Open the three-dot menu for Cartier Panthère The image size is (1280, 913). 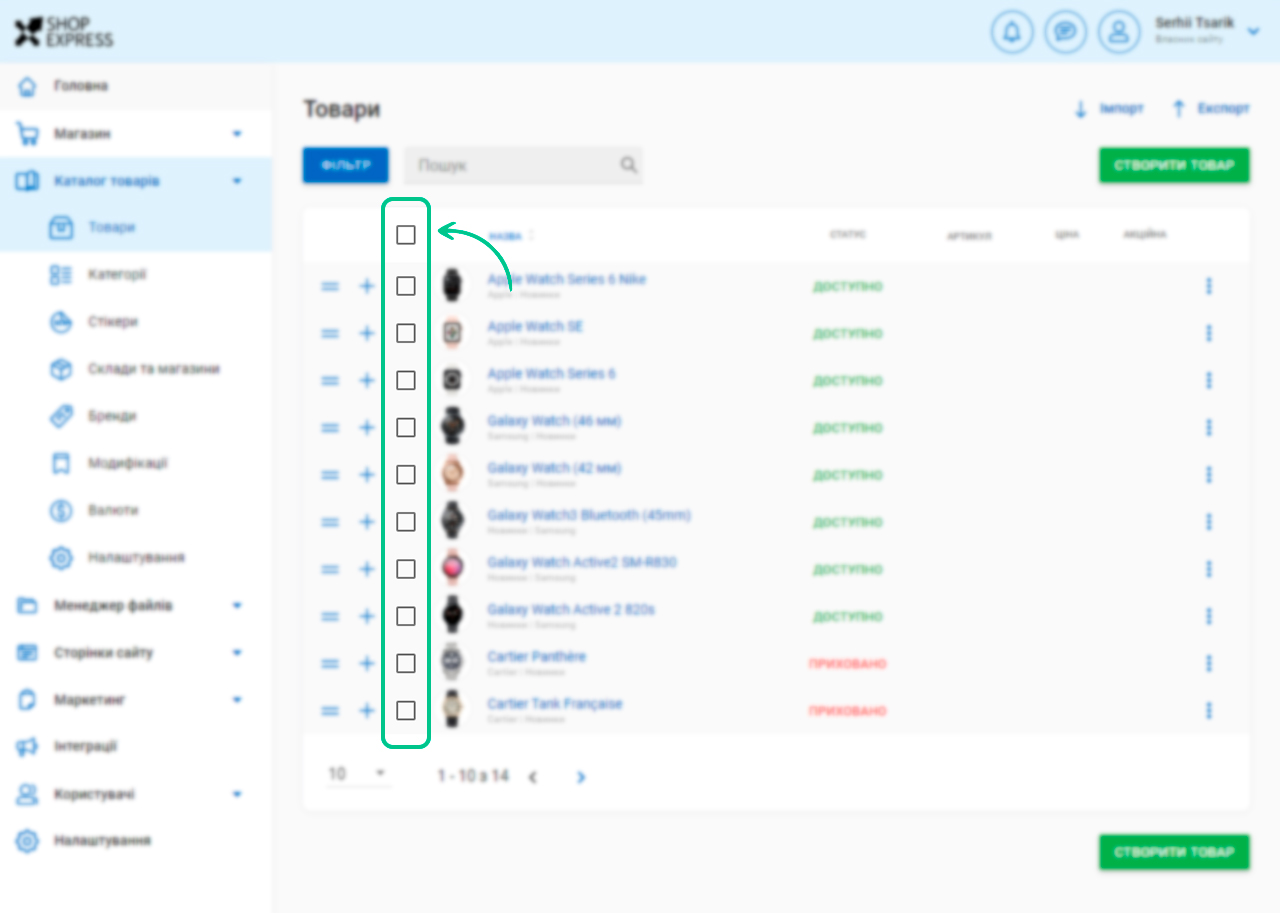pos(1209,664)
